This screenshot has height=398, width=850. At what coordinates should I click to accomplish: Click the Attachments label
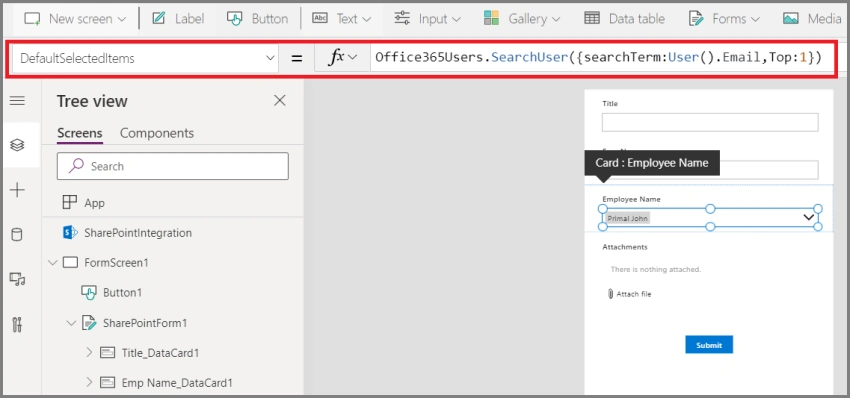[x=625, y=247]
